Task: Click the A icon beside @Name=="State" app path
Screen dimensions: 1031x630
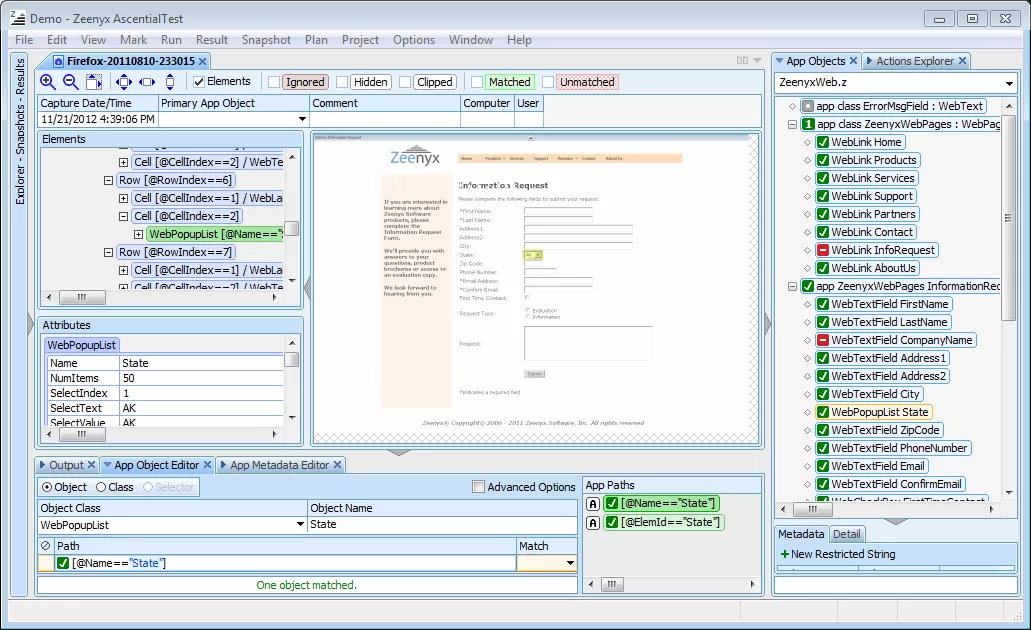Action: coord(593,504)
